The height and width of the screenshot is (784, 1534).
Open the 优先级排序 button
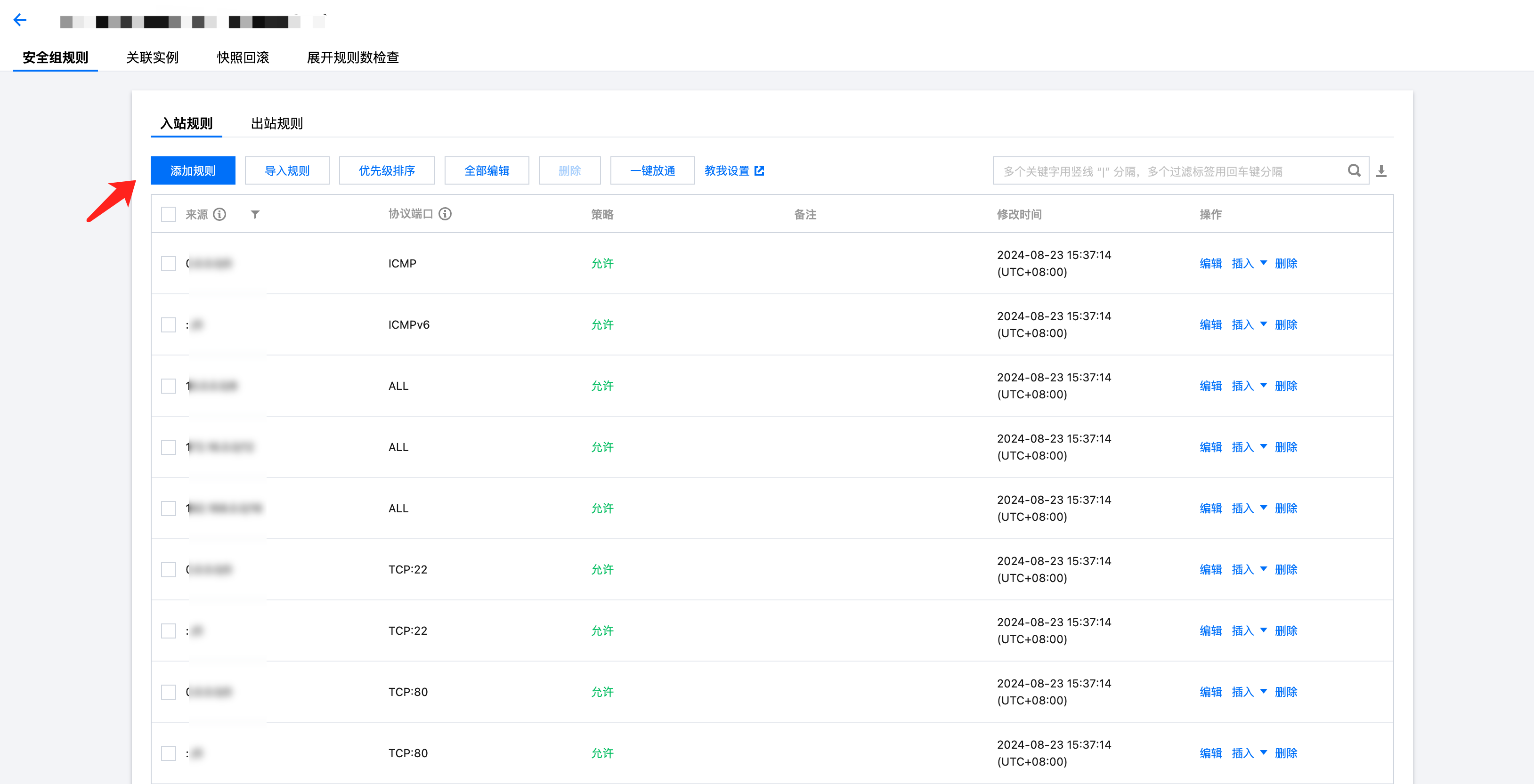[x=387, y=171]
